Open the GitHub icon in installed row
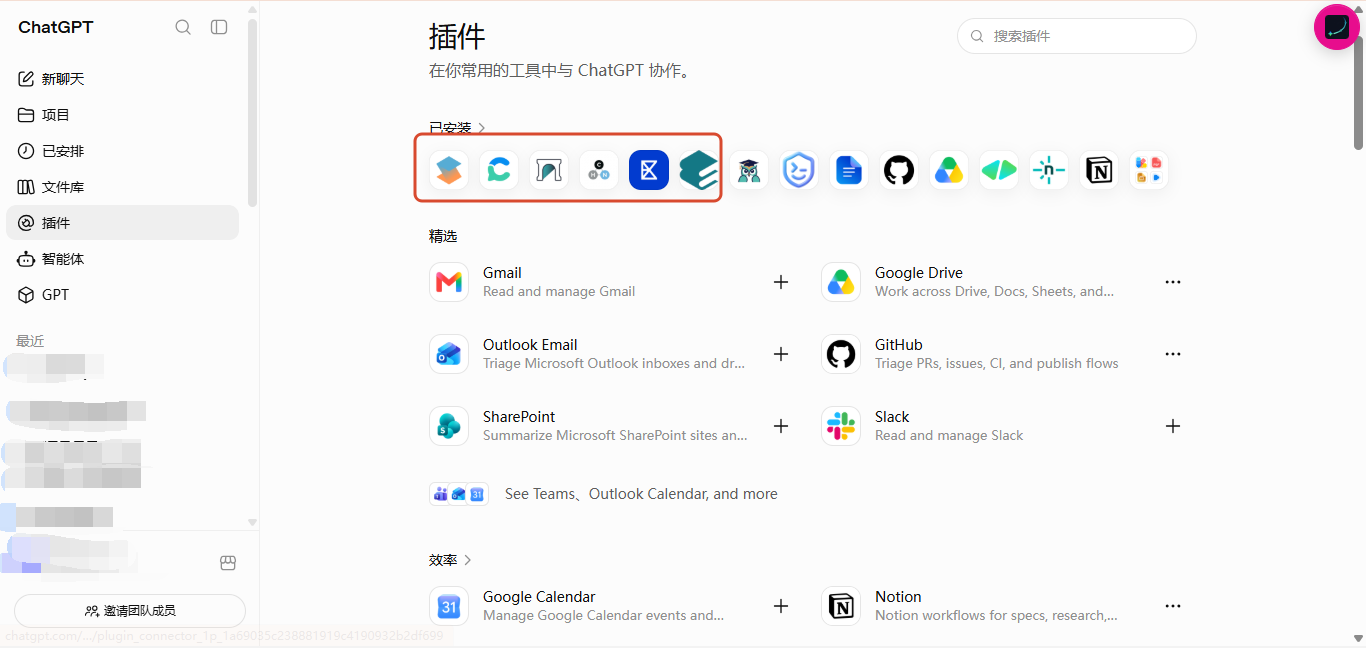The image size is (1366, 648). tap(899, 170)
